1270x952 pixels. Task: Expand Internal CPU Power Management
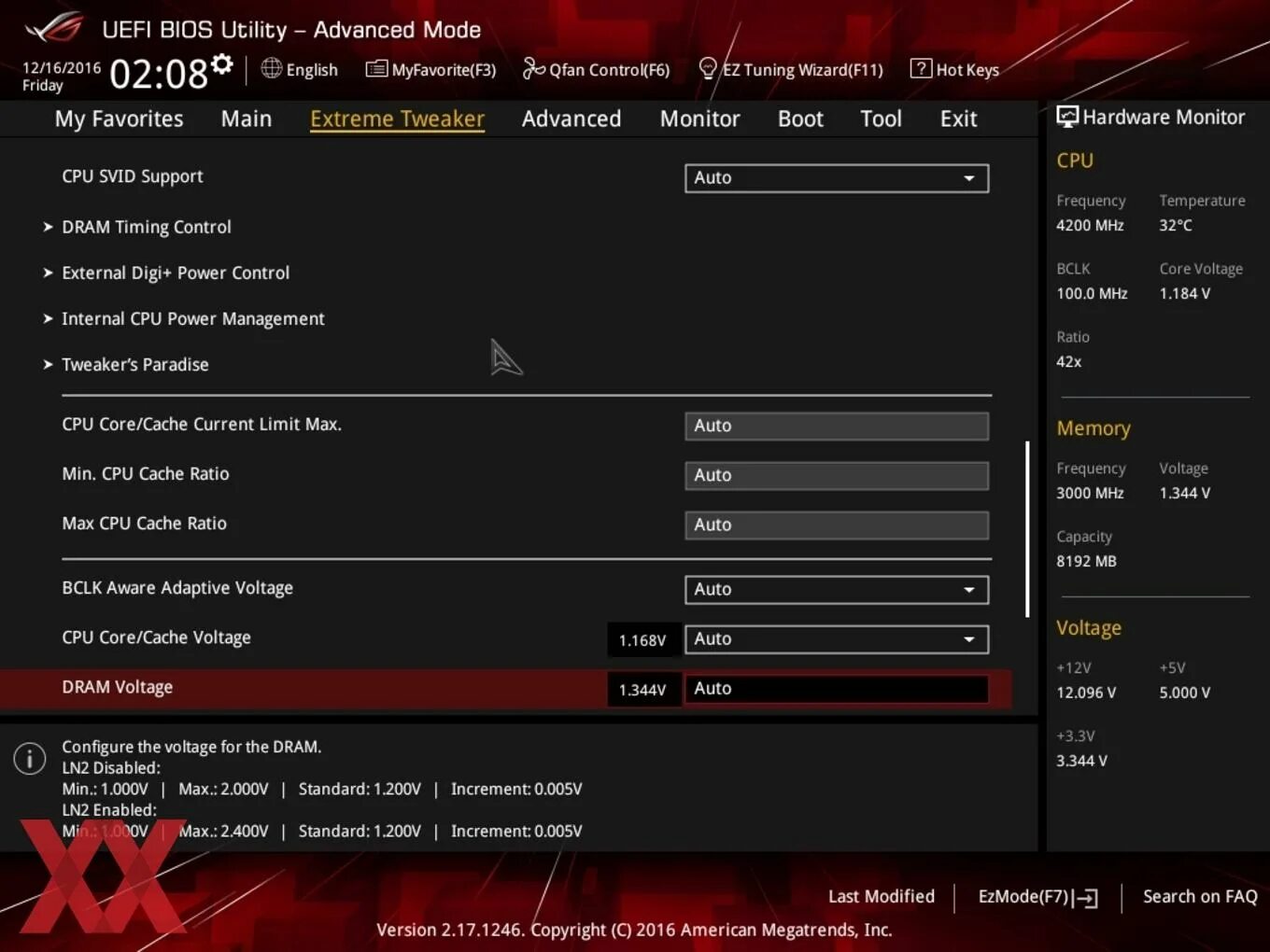(193, 318)
